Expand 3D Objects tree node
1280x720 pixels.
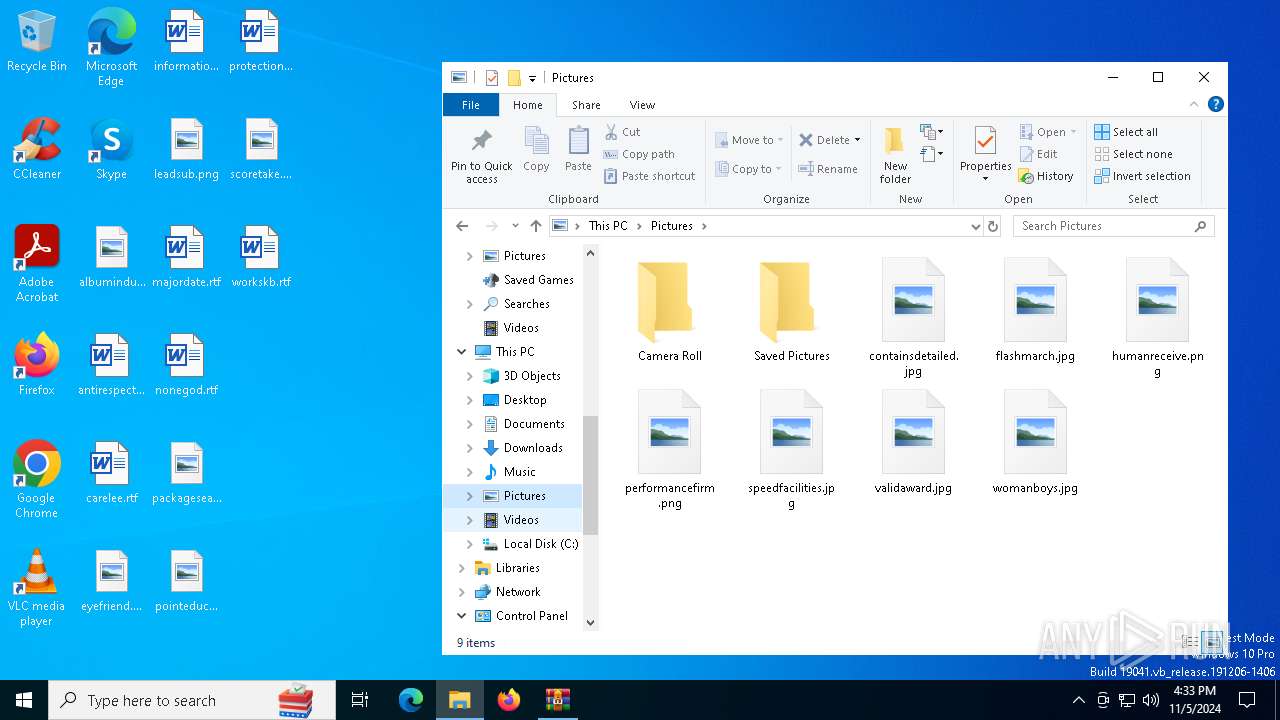click(470, 376)
